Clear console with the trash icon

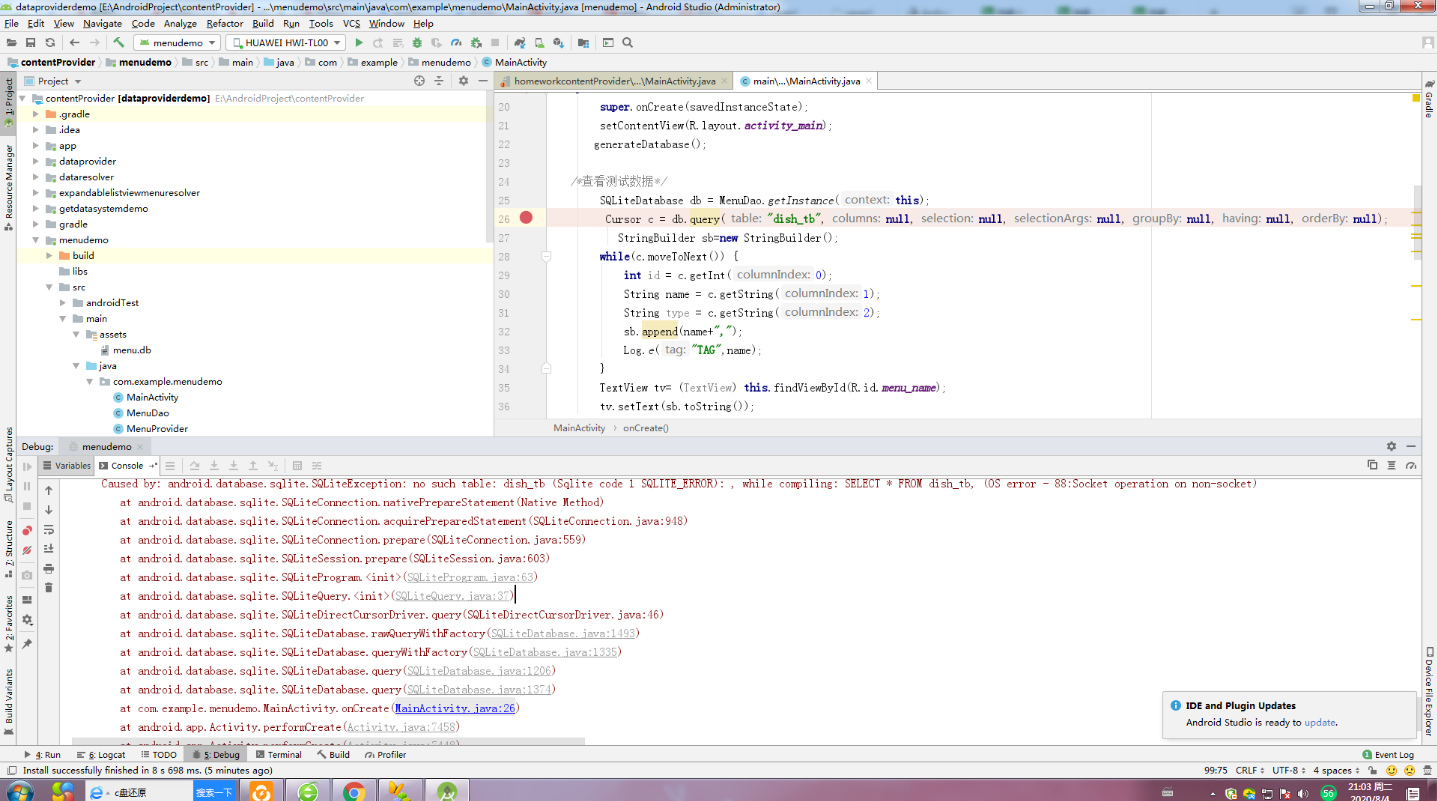(48, 587)
